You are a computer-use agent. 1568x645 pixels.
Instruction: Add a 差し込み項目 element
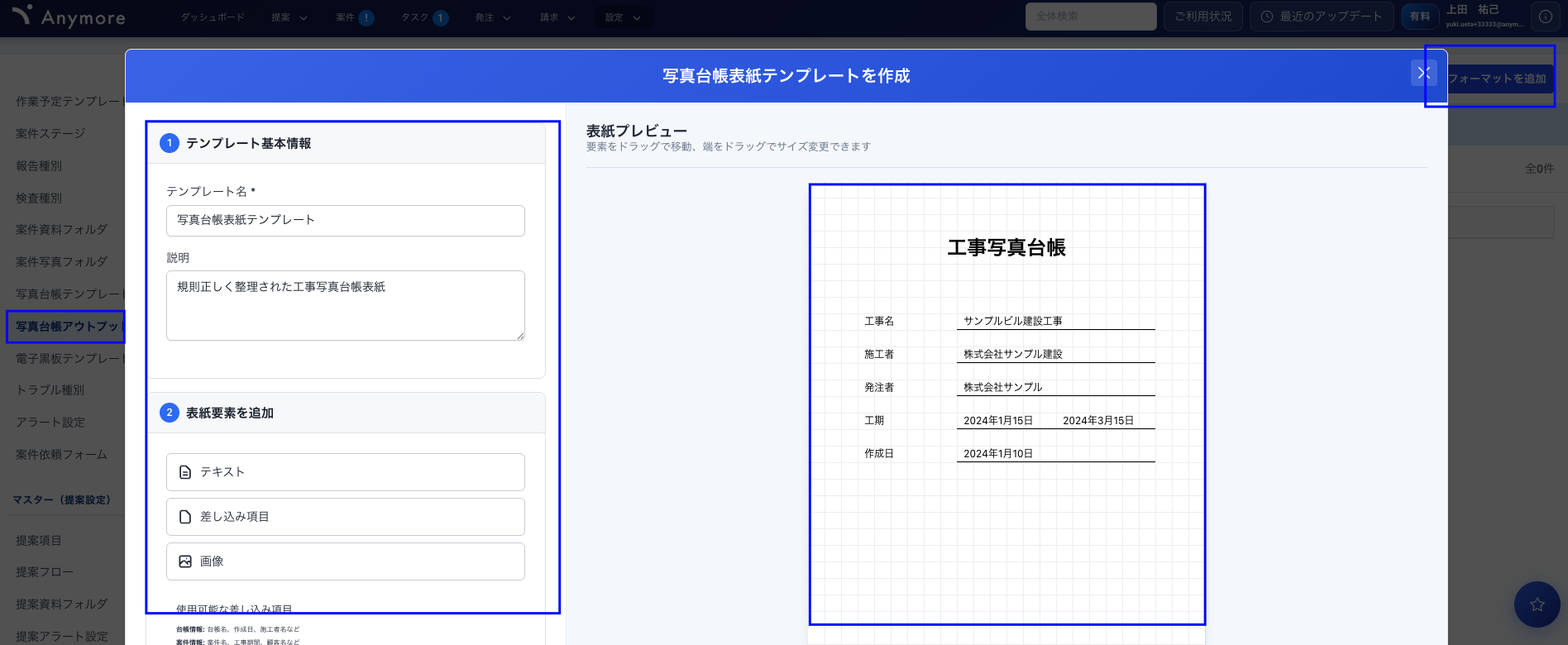[346, 517]
